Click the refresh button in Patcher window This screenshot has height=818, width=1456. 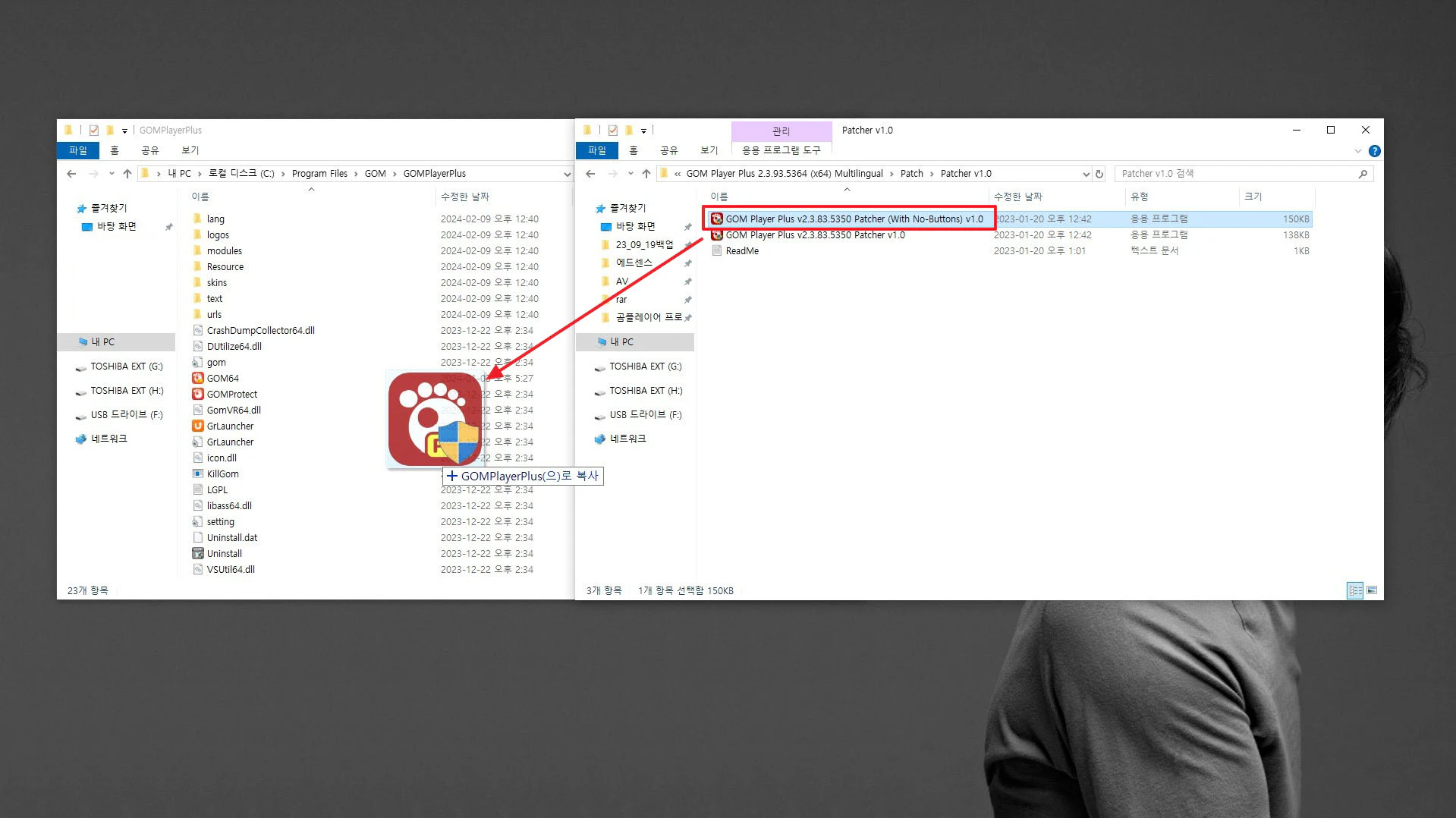pyautogui.click(x=1099, y=174)
